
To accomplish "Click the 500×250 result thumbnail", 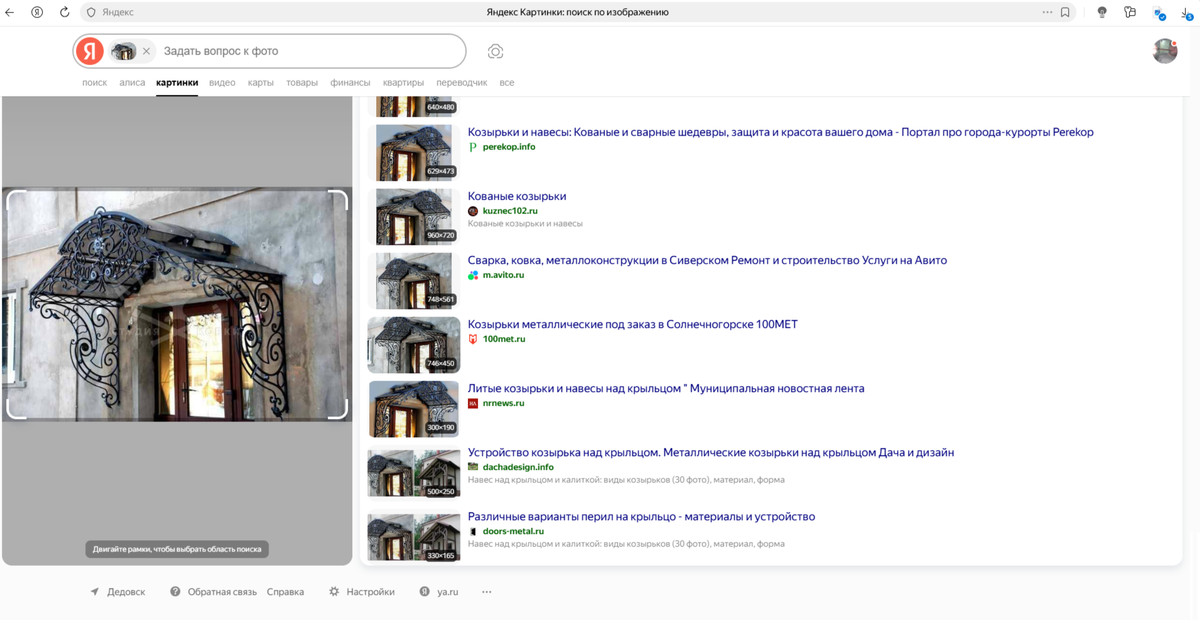I will point(414,473).
